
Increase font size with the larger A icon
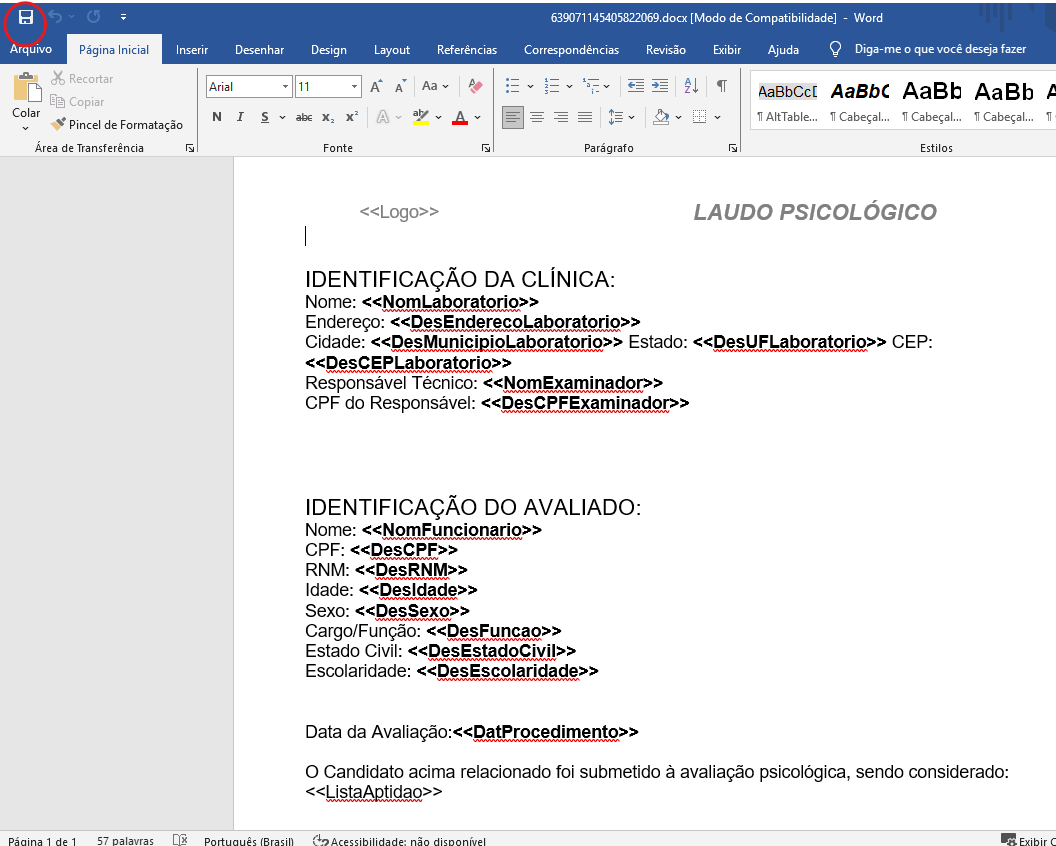coord(376,87)
